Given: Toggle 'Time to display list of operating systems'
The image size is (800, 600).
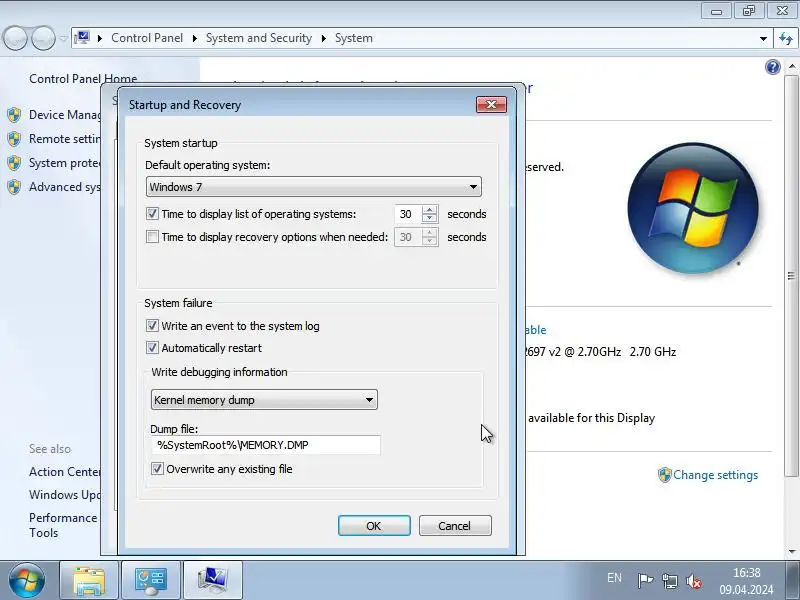Looking at the screenshot, I should tap(152, 213).
